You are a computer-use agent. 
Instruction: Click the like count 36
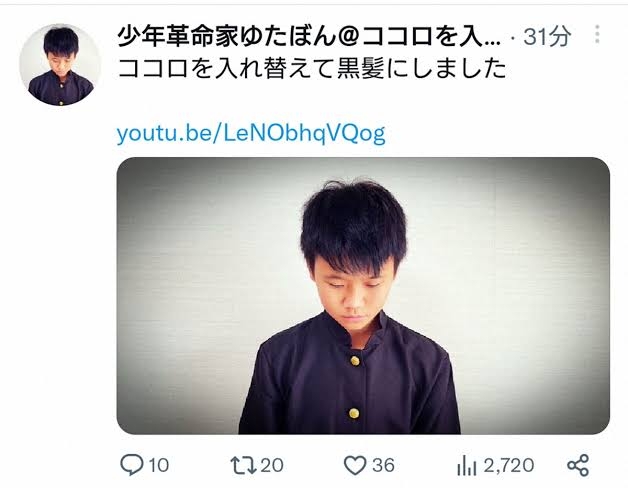pyautogui.click(x=383, y=466)
